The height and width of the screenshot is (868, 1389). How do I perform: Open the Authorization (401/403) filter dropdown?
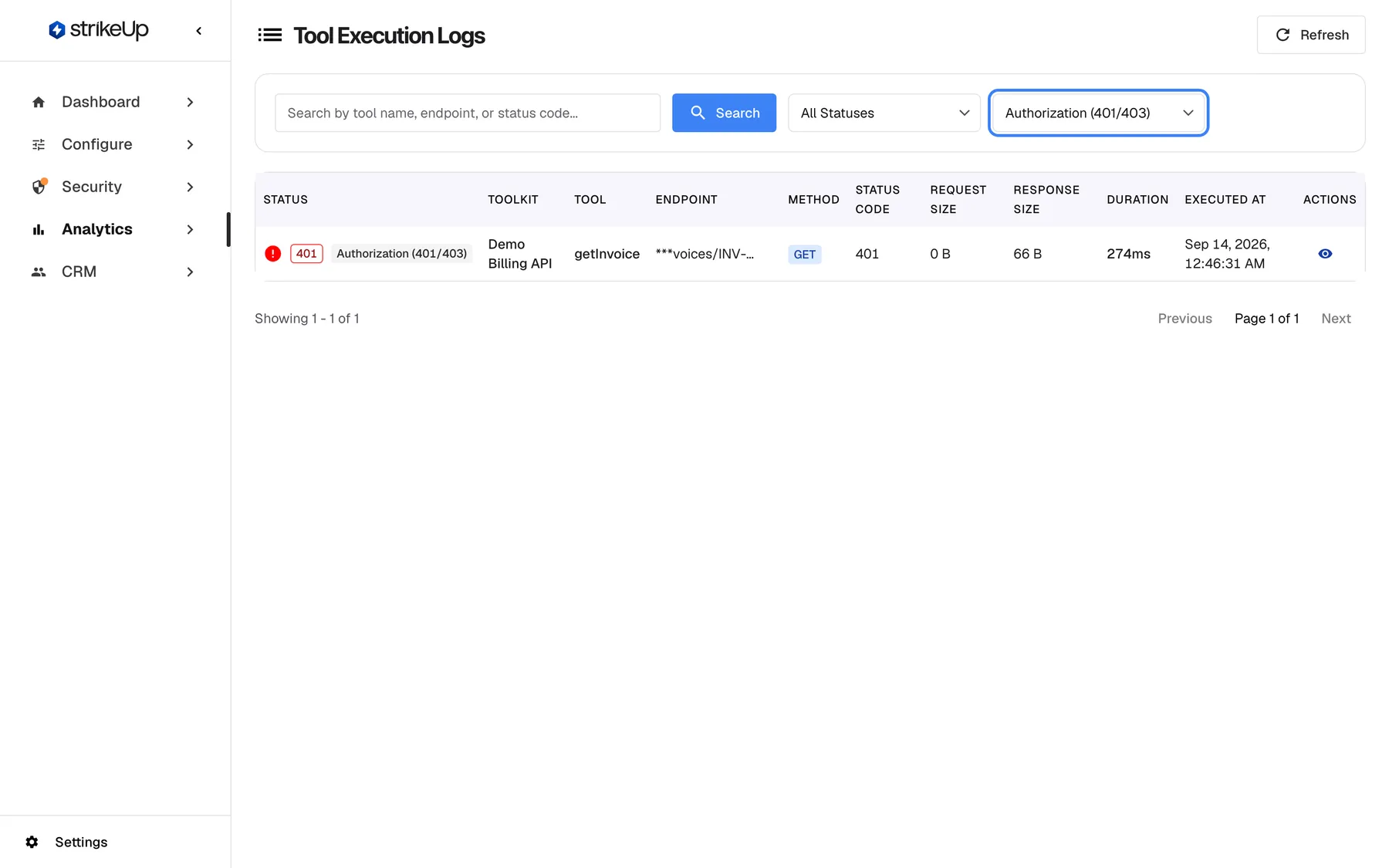tap(1098, 113)
